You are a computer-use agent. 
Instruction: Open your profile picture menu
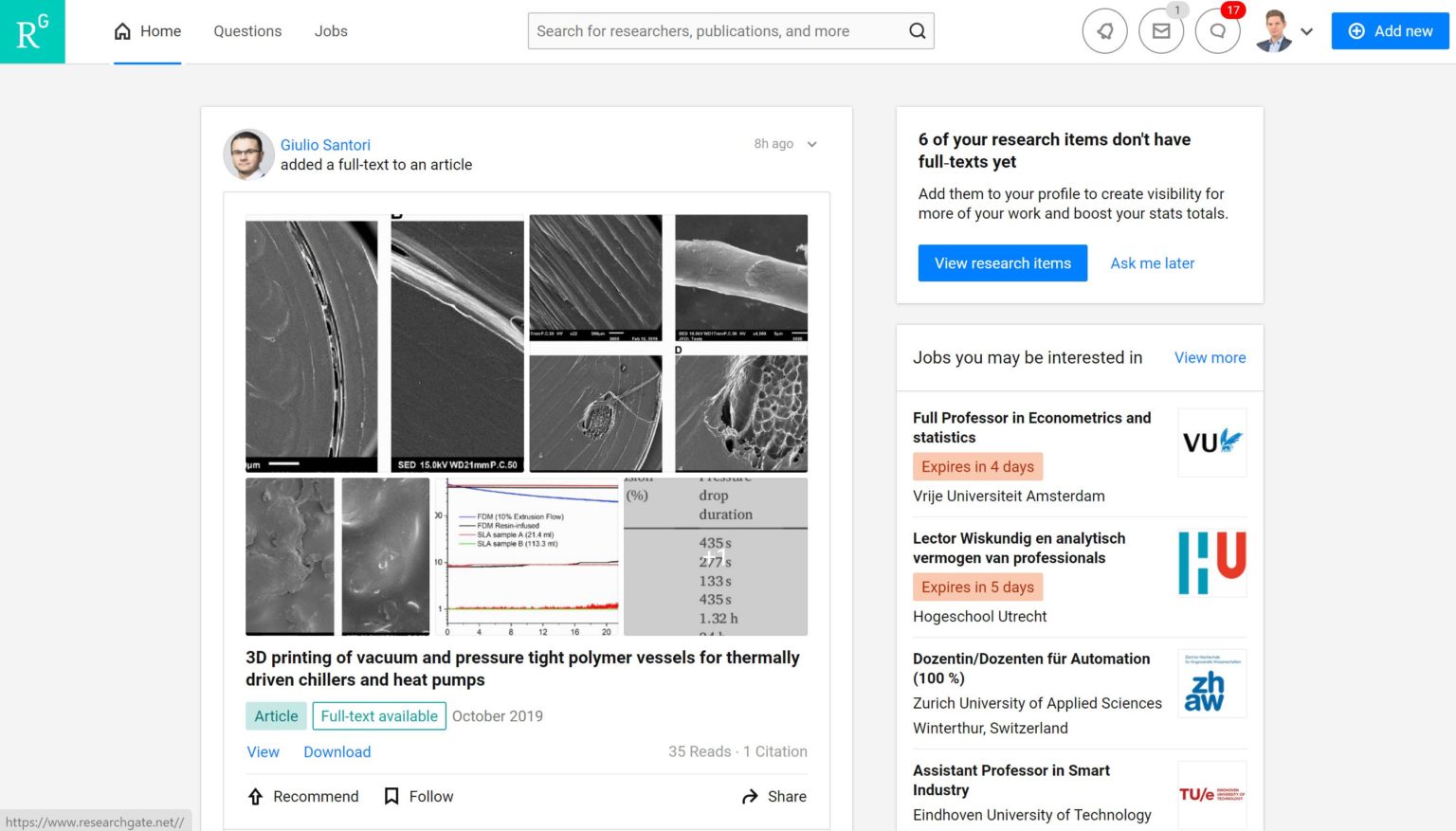1273,31
